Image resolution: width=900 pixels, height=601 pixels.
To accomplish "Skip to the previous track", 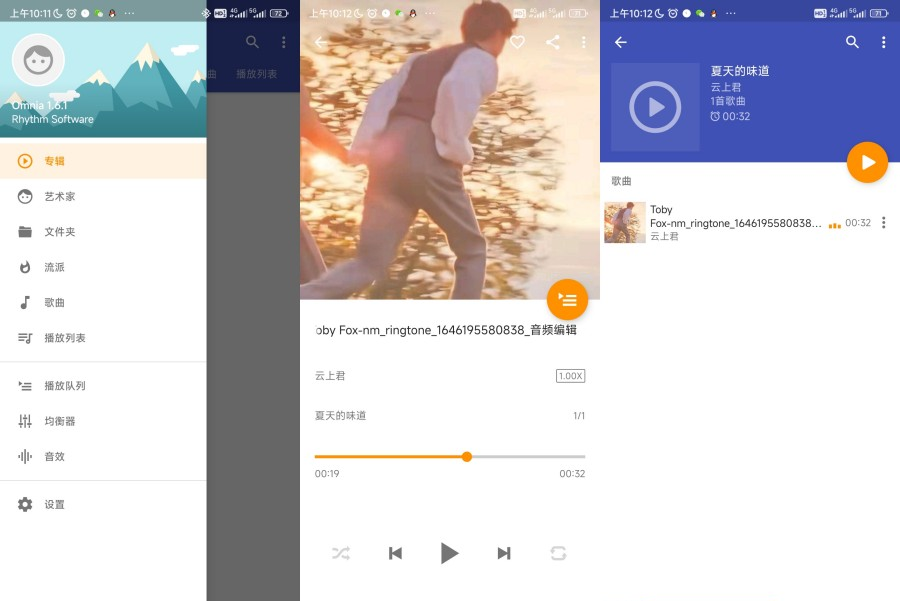I will pyautogui.click(x=395, y=553).
